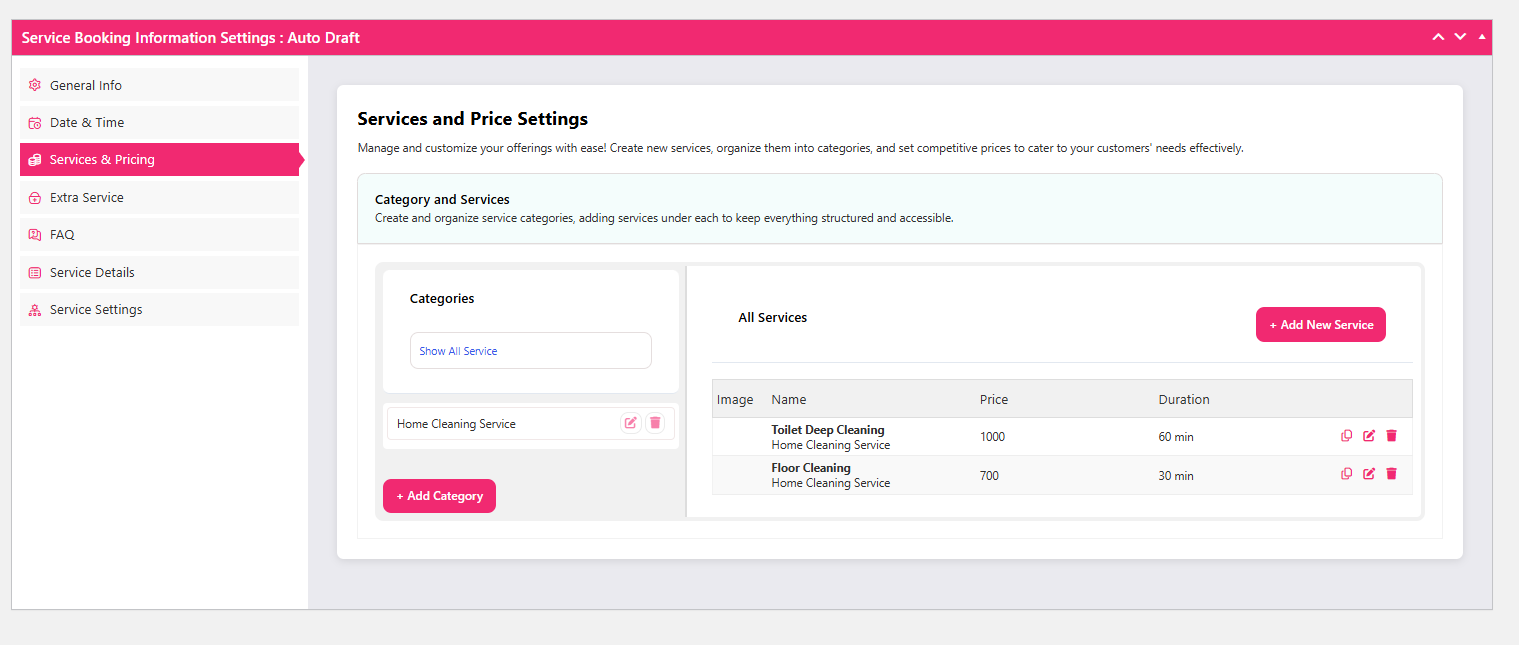
Task: Move the settings panel down
Action: tap(1460, 37)
